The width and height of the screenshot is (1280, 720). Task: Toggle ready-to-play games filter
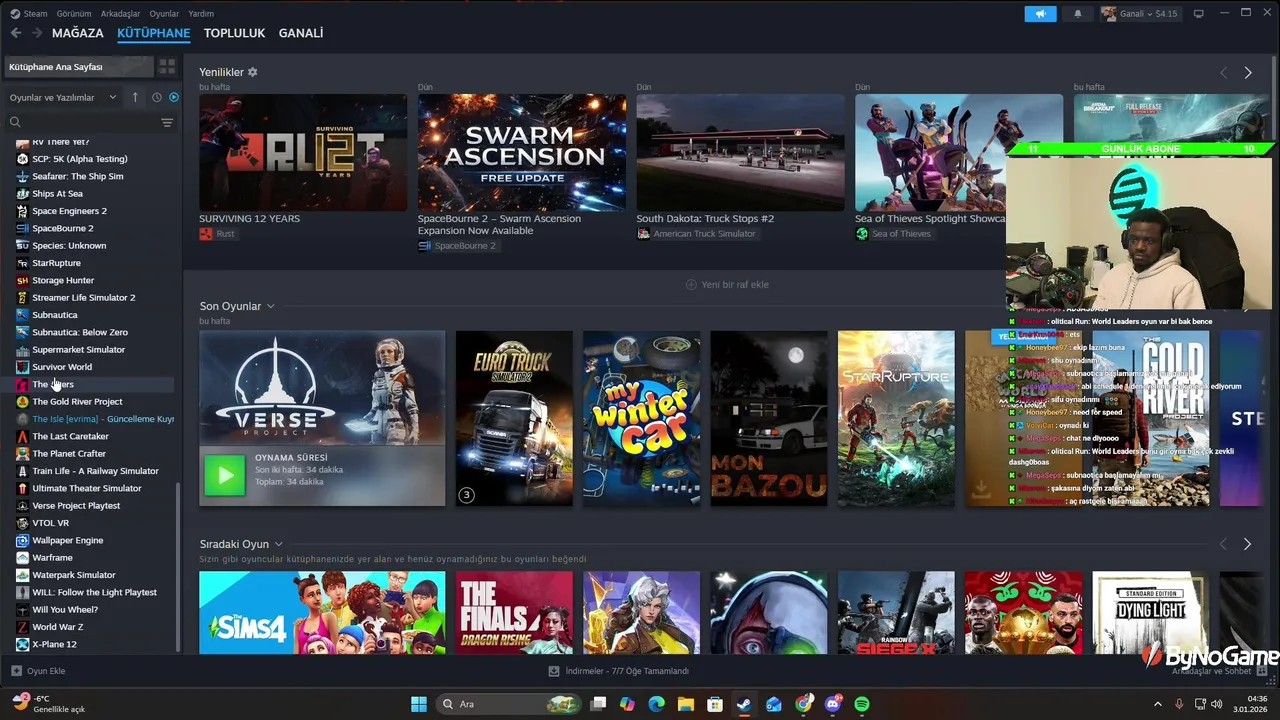coord(174,97)
